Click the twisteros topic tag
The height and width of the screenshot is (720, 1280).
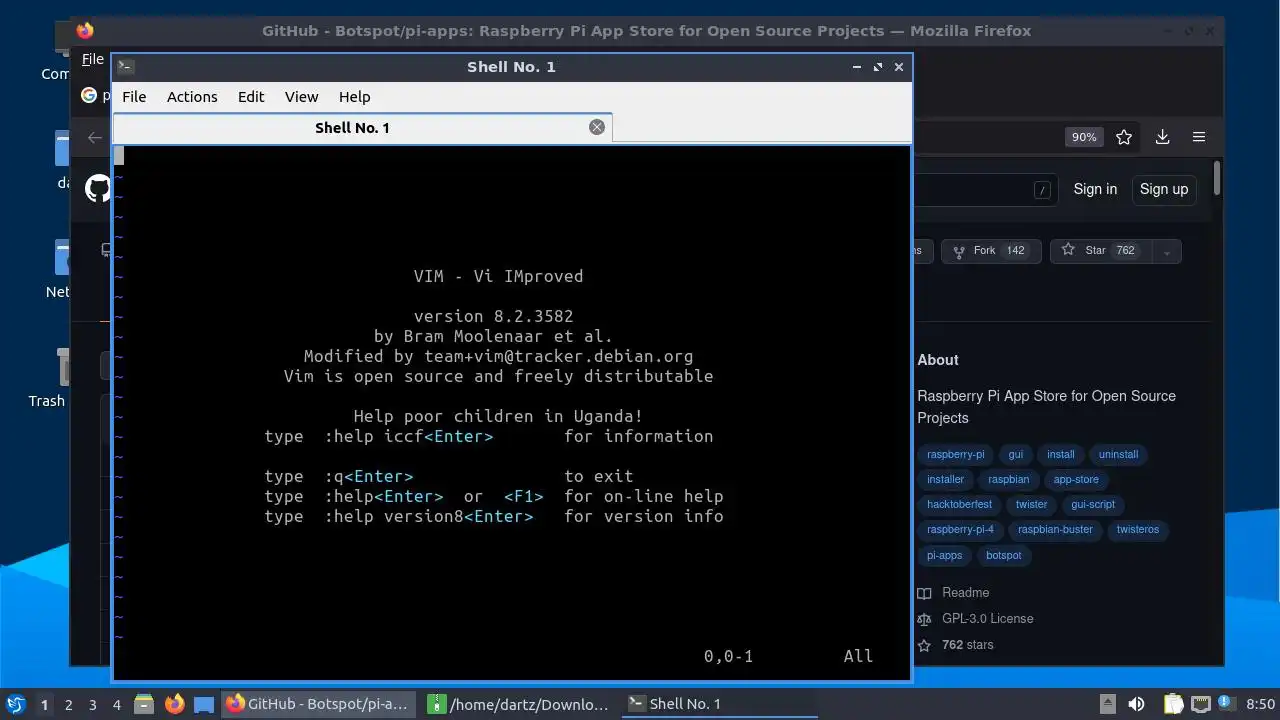(1138, 530)
